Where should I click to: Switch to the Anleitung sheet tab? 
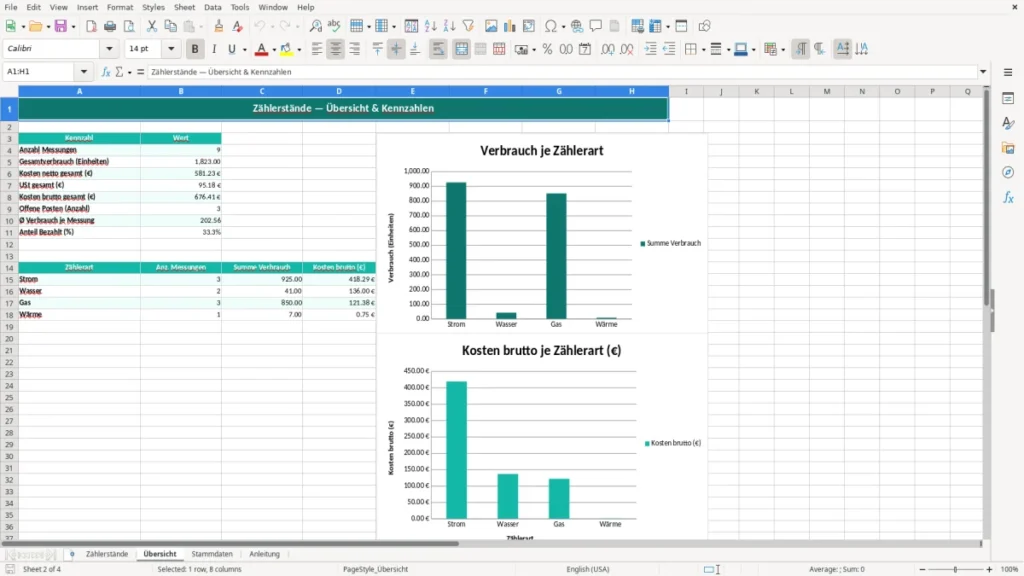[x=264, y=554]
